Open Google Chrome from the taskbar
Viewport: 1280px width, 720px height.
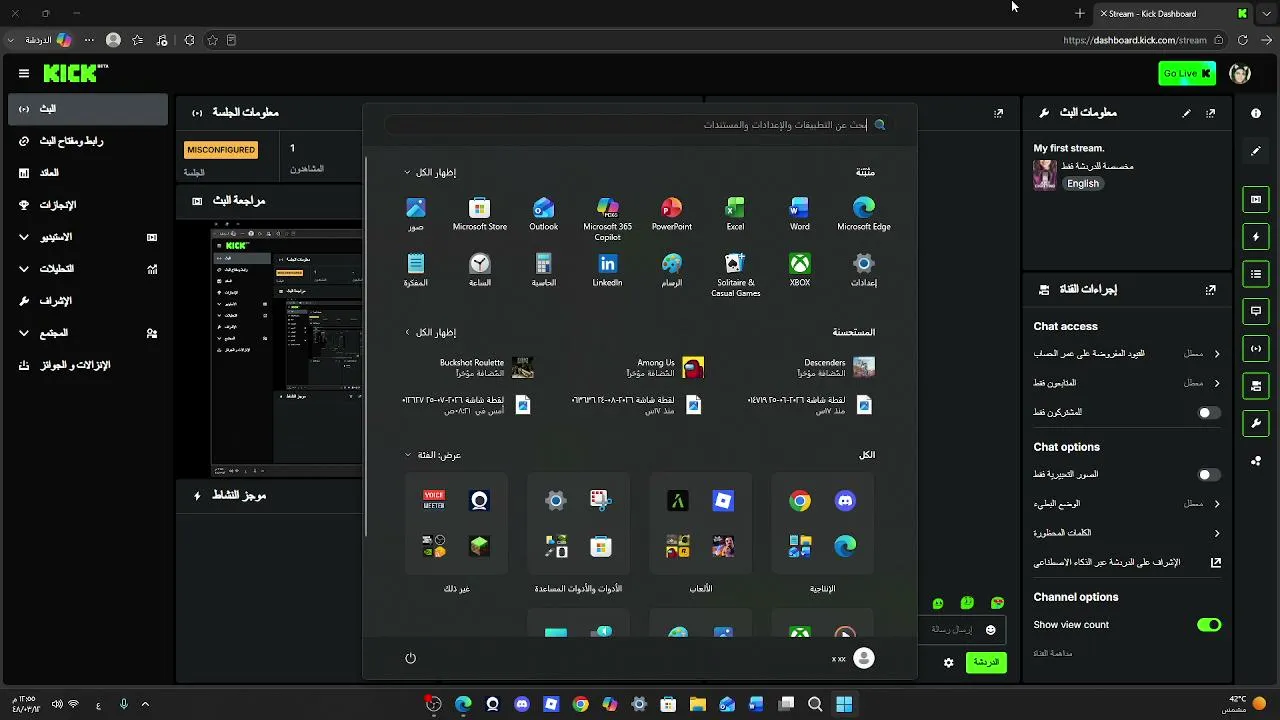click(x=580, y=704)
